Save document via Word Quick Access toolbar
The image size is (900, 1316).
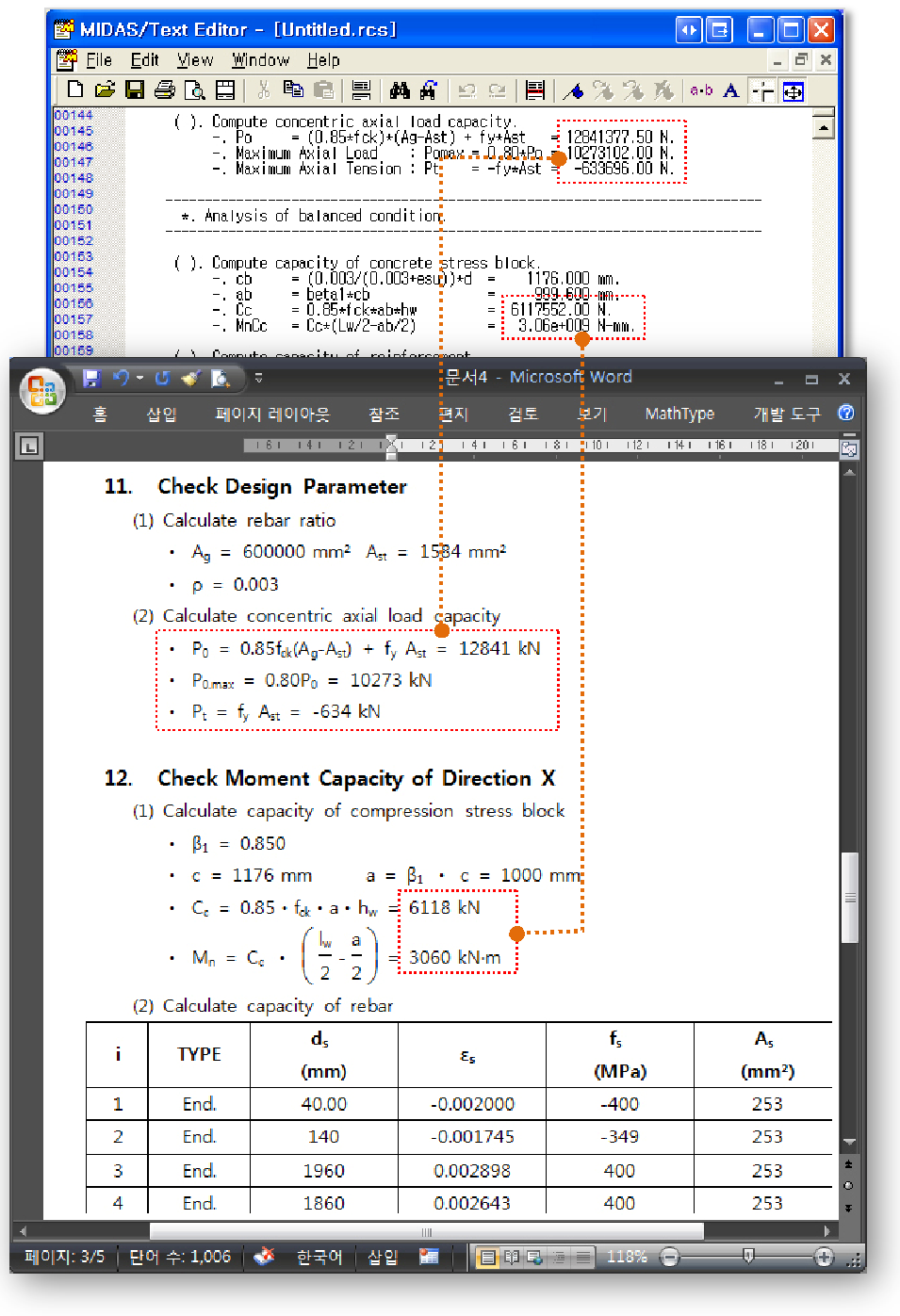point(91,378)
